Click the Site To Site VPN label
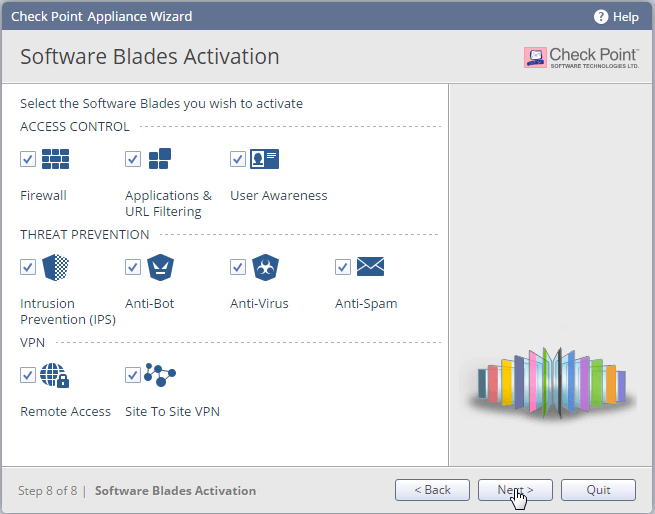 [172, 411]
